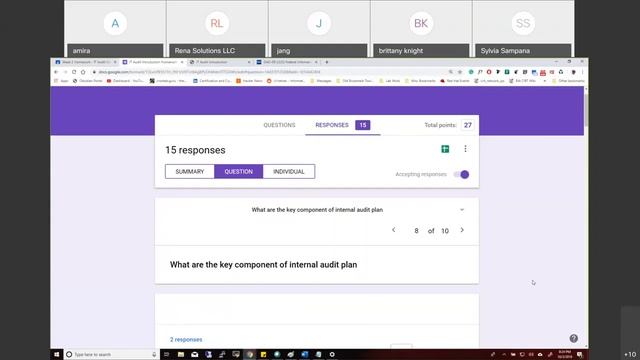Open the action center notifications icon
This screenshot has width=640, height=360.
click(x=580, y=354)
